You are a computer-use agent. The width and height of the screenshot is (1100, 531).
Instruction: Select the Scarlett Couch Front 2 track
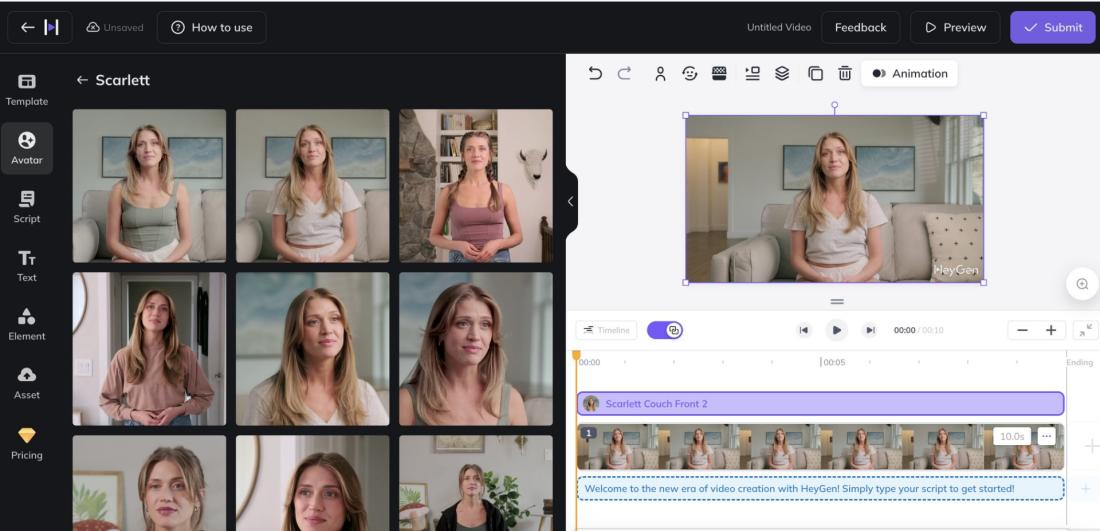pos(820,403)
